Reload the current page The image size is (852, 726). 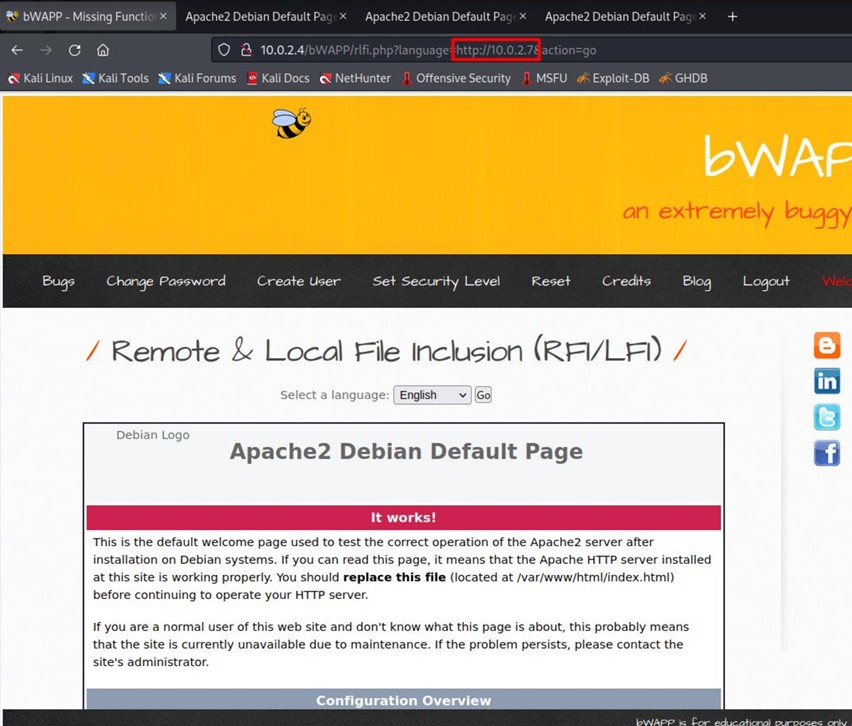click(74, 50)
